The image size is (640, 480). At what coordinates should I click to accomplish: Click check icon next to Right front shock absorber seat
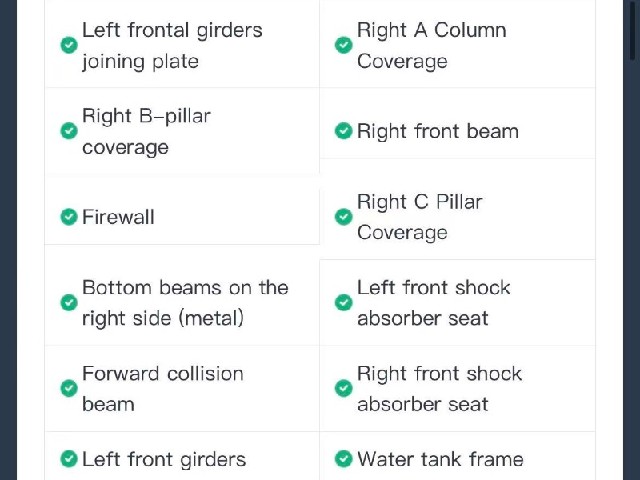(x=344, y=388)
